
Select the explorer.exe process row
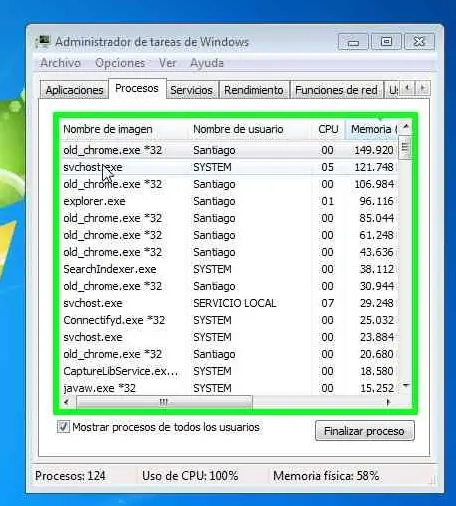(x=228, y=201)
